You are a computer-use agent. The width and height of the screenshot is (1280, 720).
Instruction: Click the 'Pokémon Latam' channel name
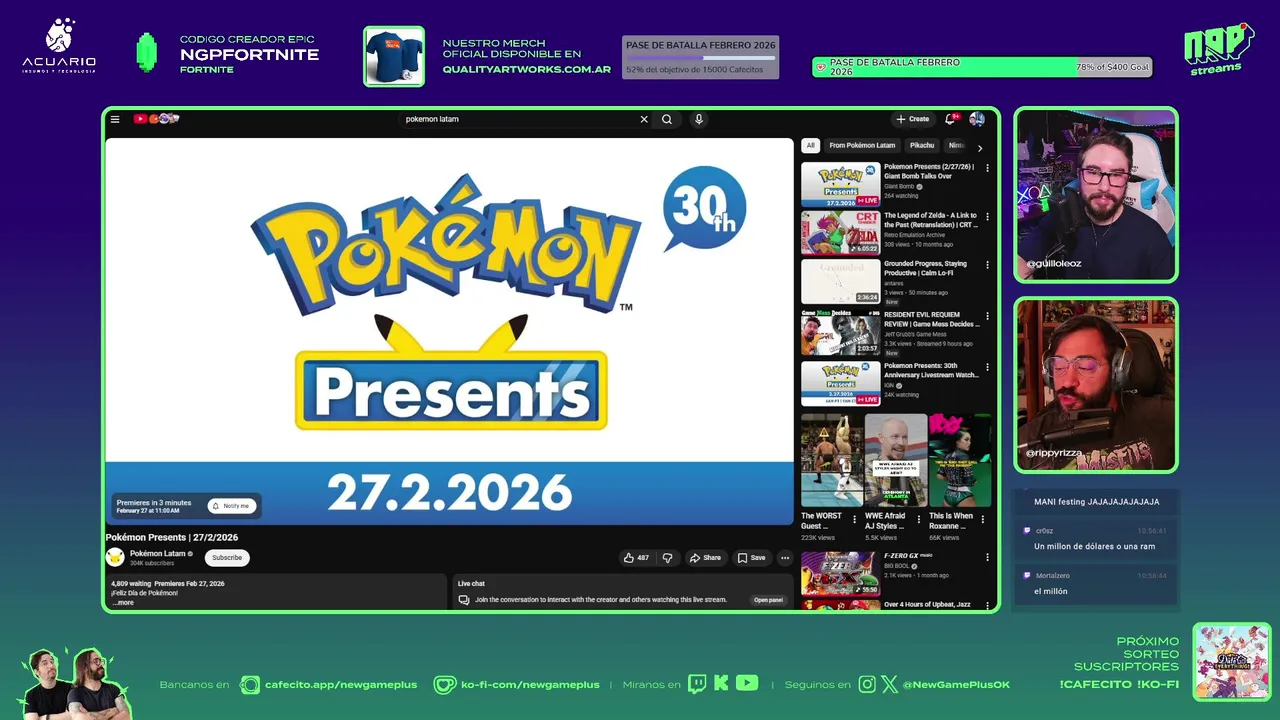[x=157, y=554]
